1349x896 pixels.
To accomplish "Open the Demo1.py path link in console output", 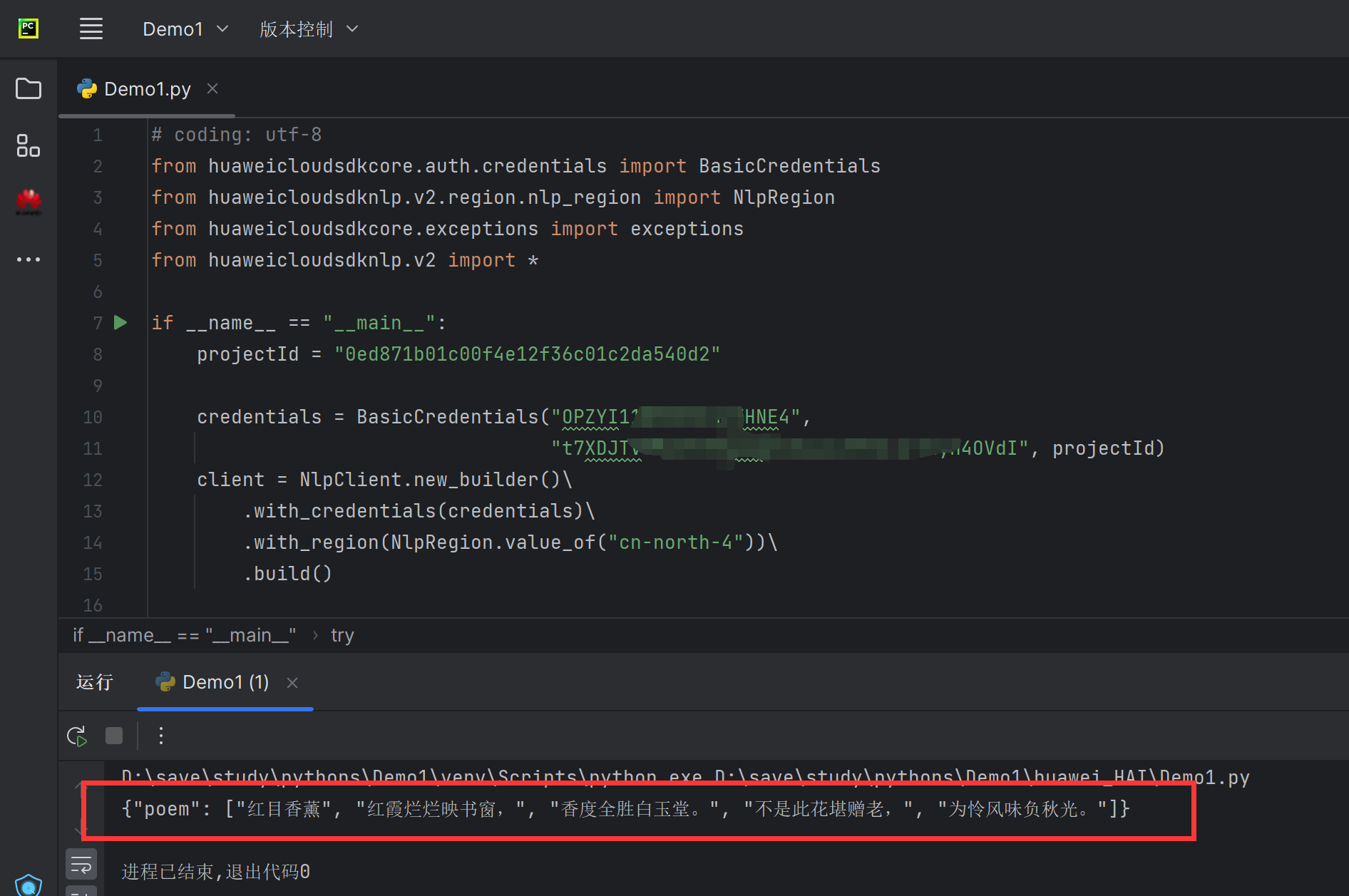I will point(982,777).
